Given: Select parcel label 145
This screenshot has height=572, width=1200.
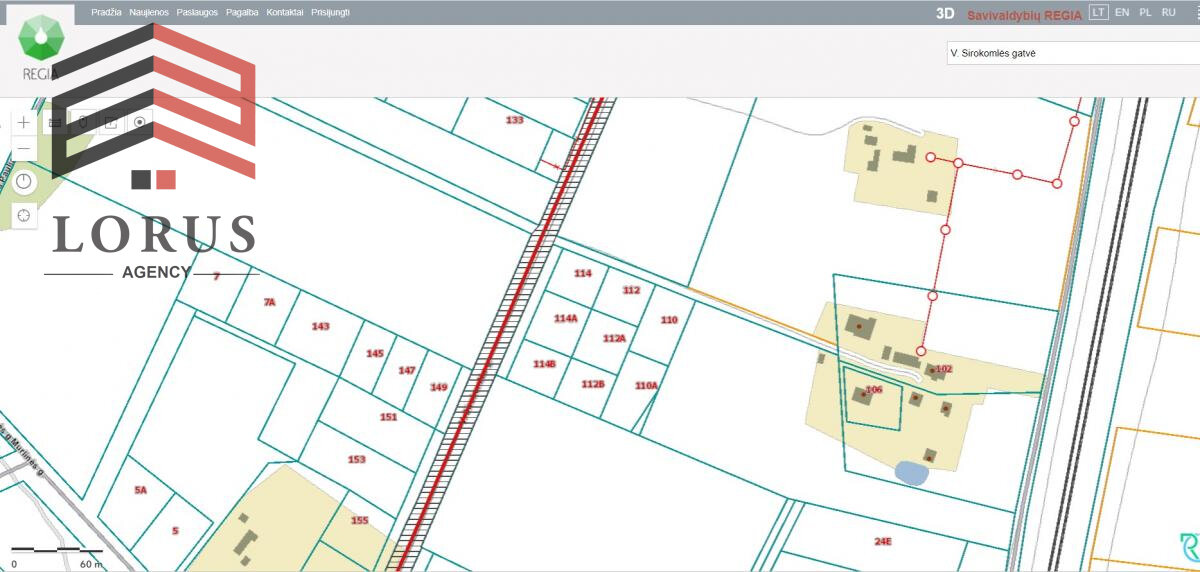Looking at the screenshot, I should coord(375,353).
